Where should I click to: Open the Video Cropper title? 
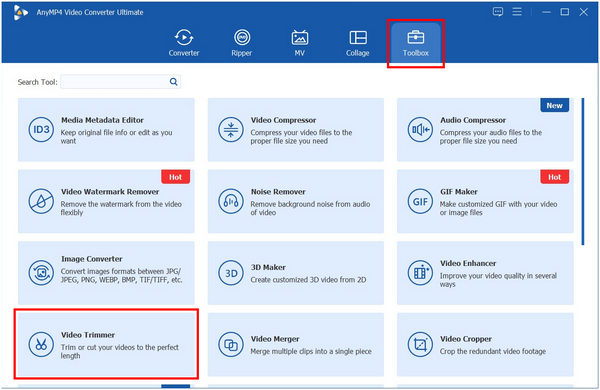(x=466, y=339)
